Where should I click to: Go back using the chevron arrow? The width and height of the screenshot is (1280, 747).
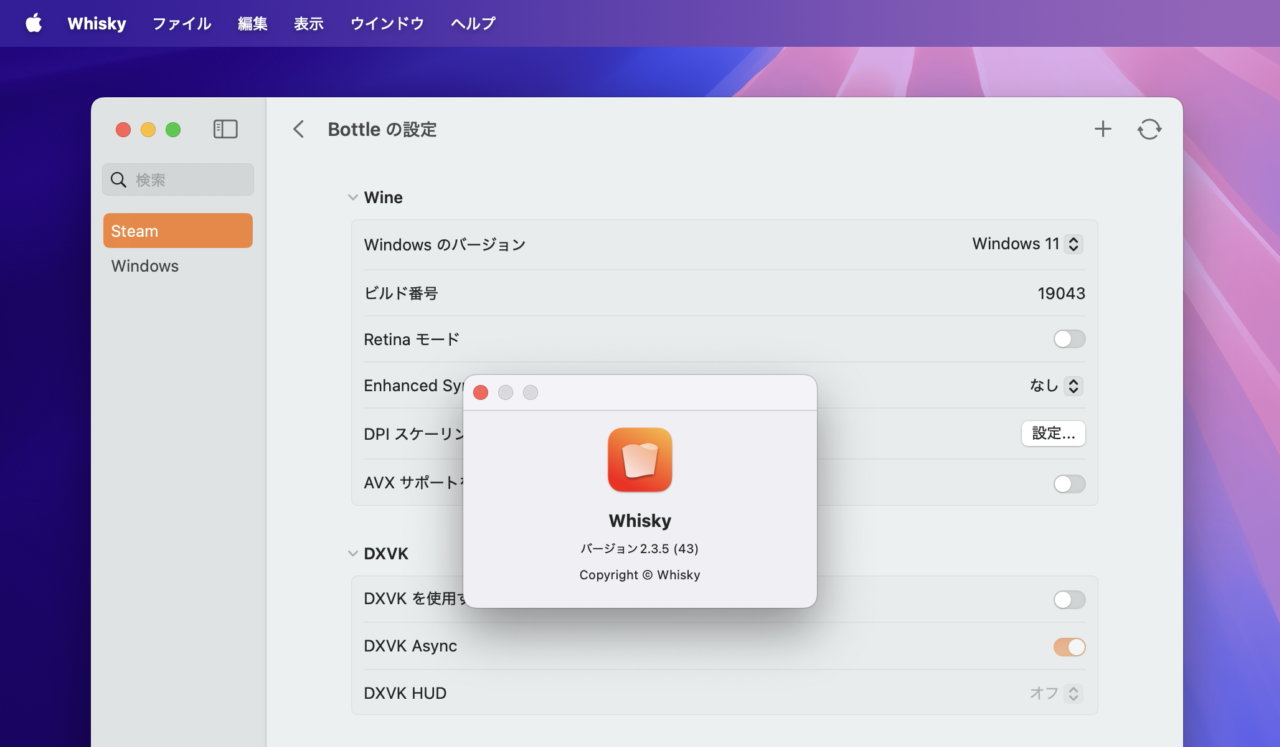298,129
